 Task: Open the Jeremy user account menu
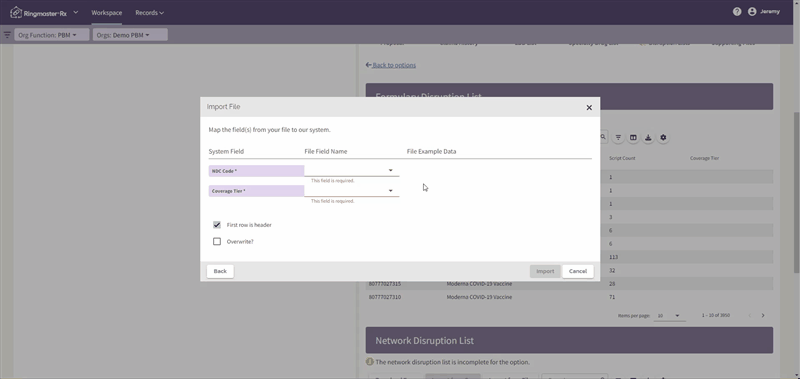764,12
